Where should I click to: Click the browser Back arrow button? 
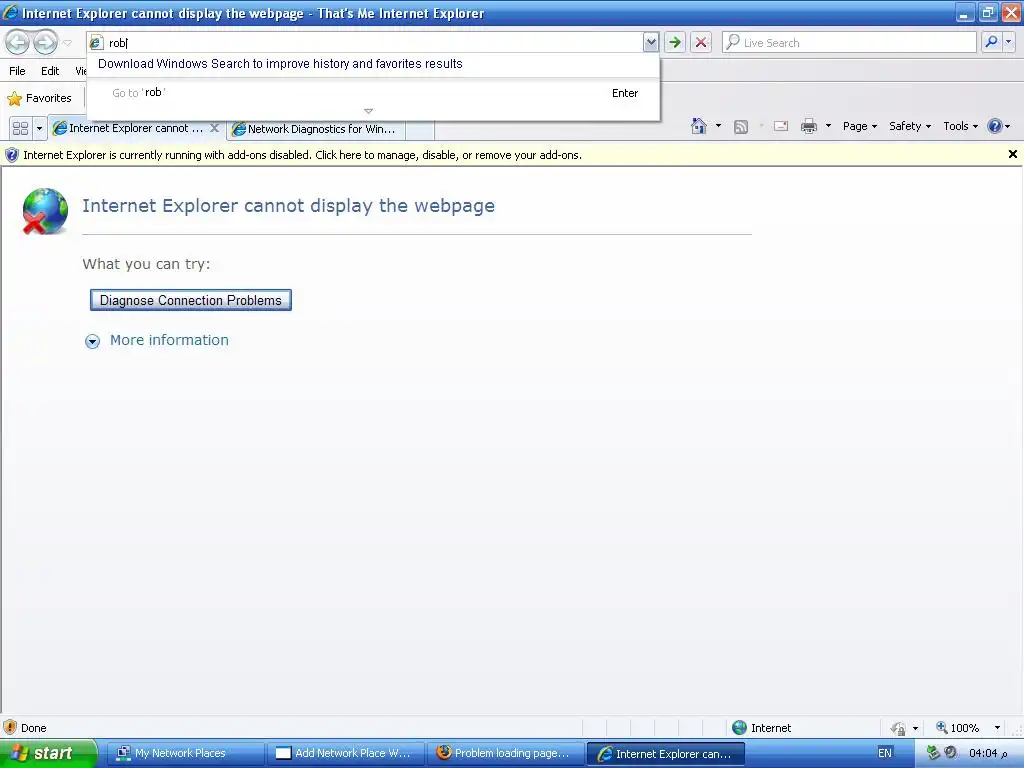click(x=18, y=42)
